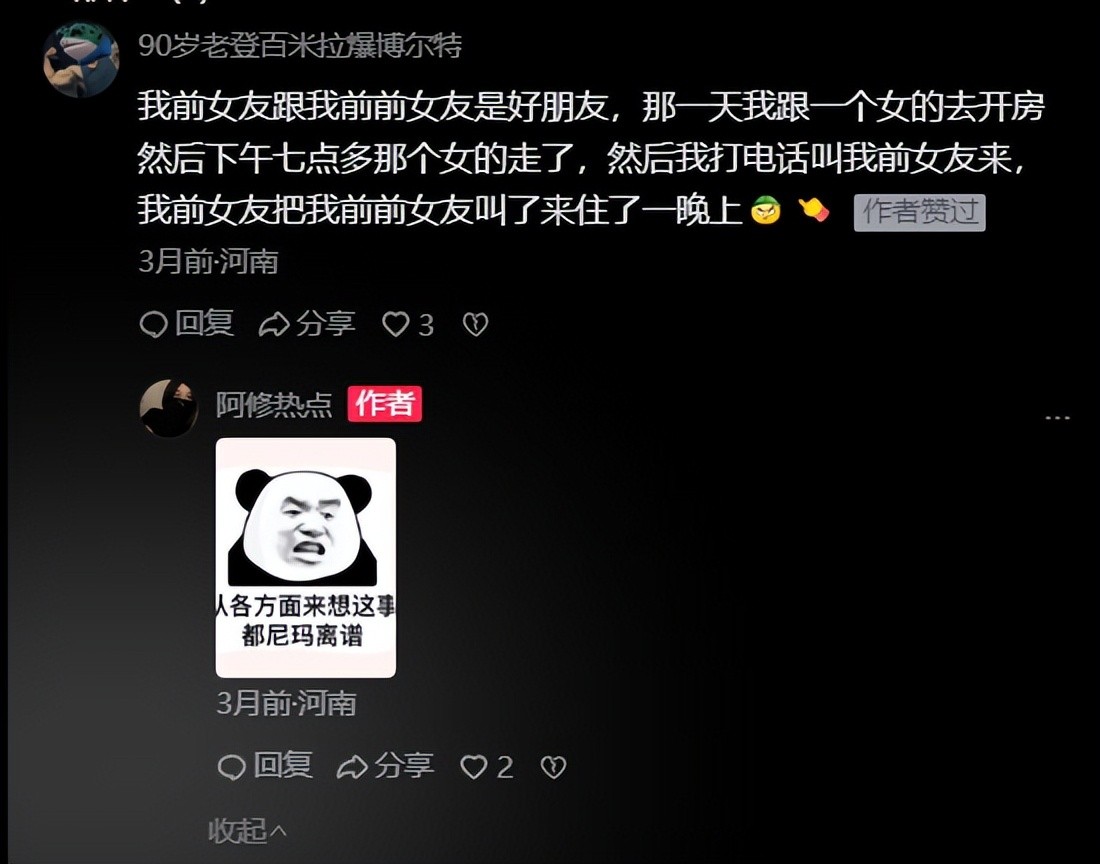Click the red 作者 badge
Screen dimensions: 1100x864
[384, 404]
